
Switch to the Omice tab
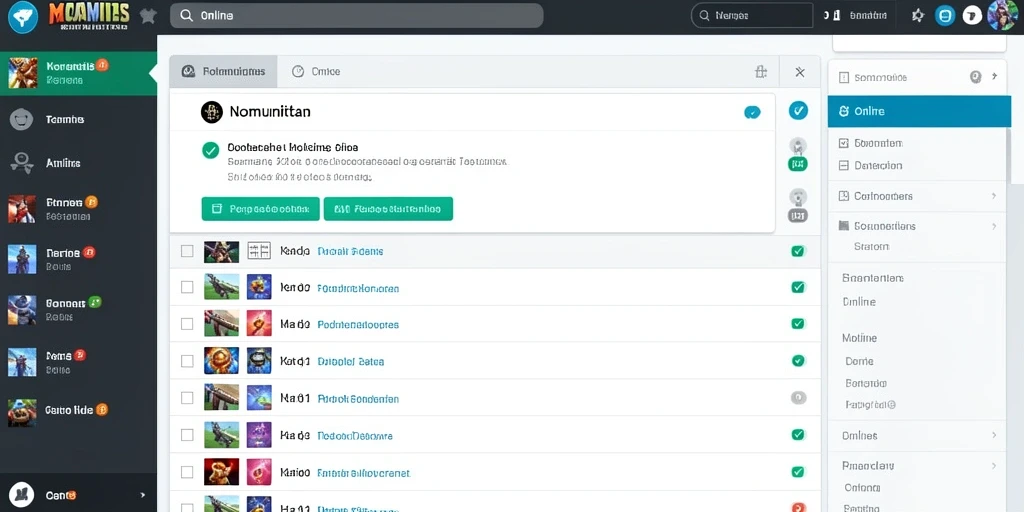317,72
